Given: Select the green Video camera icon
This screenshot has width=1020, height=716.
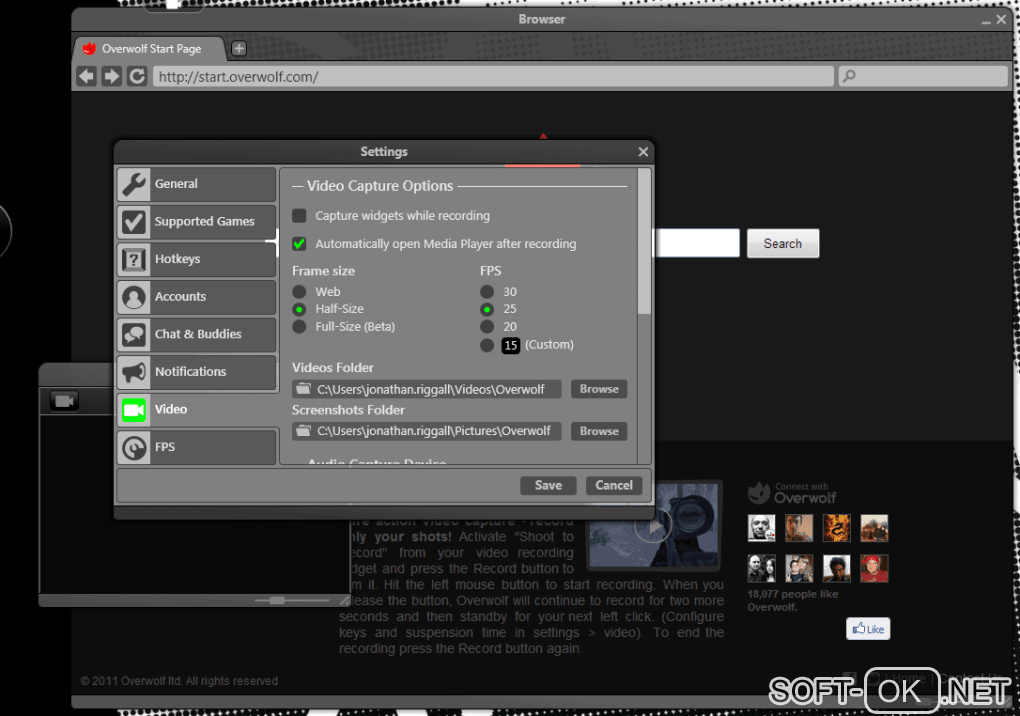Looking at the screenshot, I should [x=134, y=410].
